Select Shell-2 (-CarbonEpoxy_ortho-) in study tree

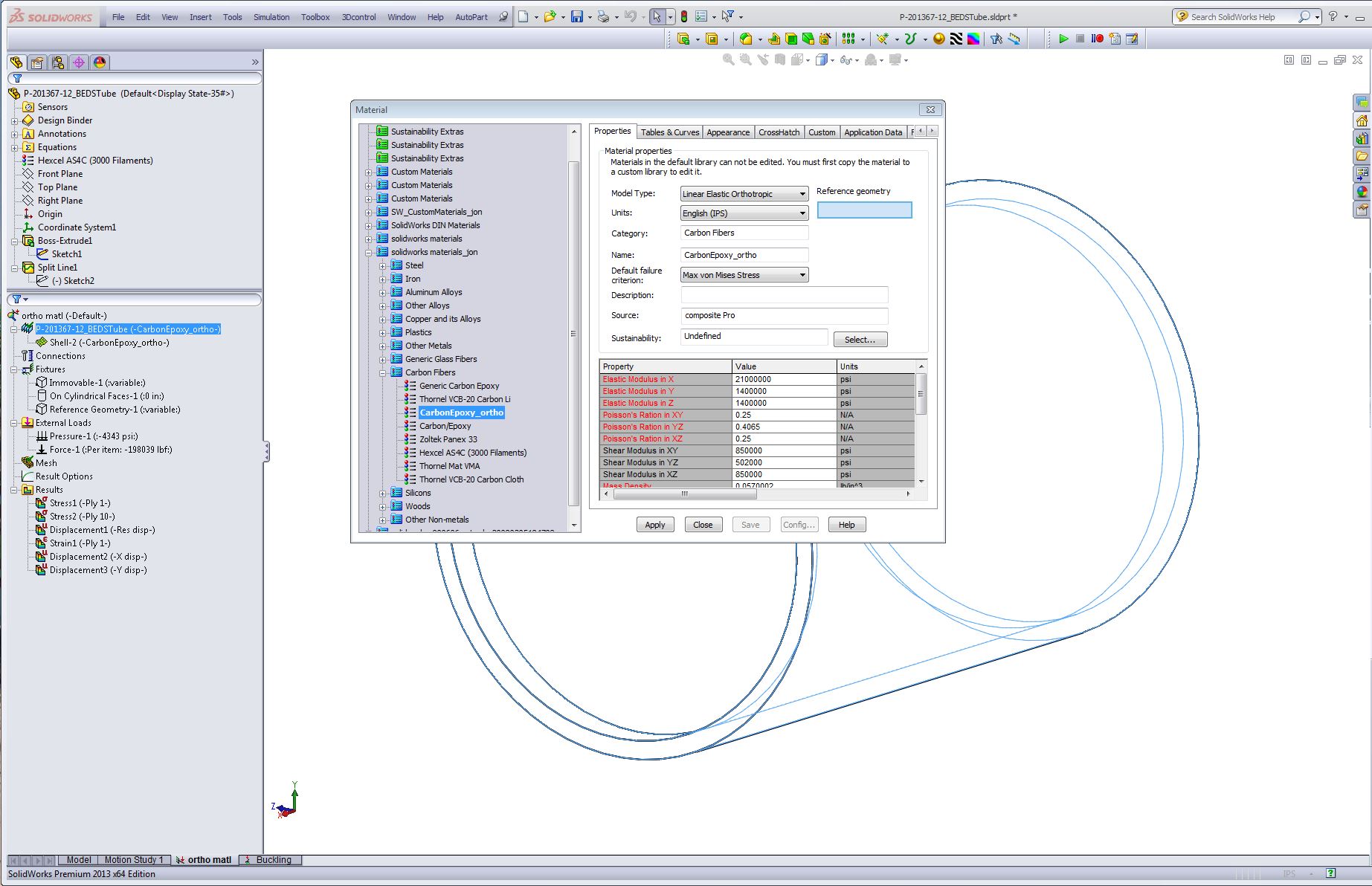coord(109,343)
